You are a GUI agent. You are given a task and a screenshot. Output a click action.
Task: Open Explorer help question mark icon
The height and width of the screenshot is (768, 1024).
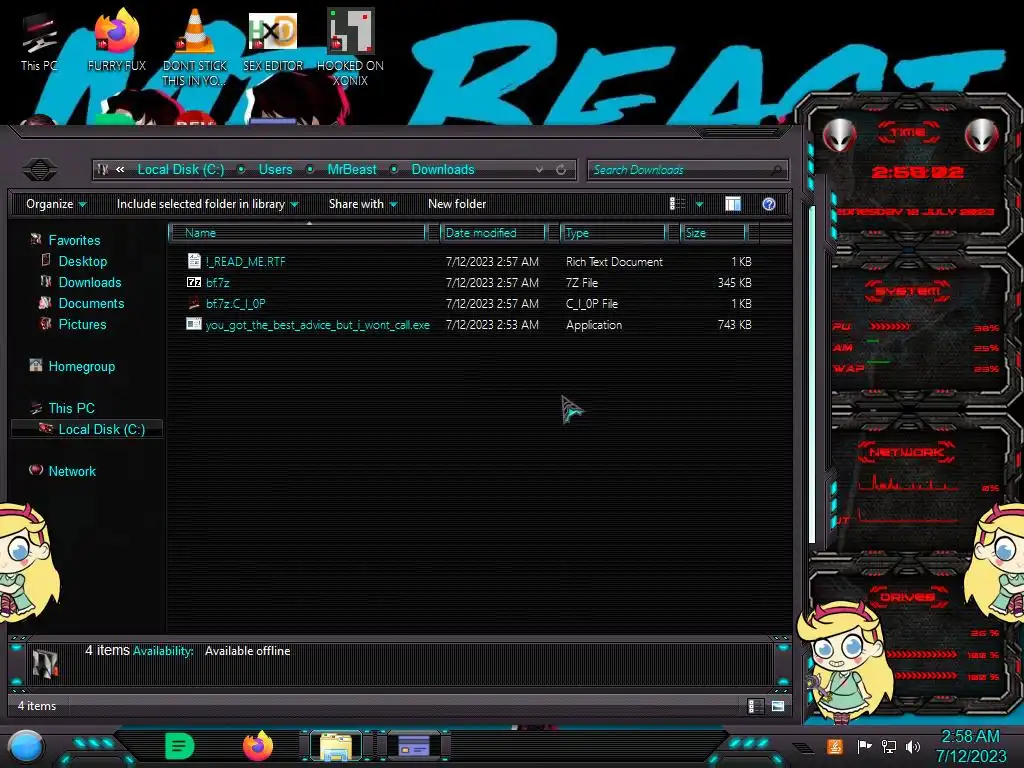pyautogui.click(x=769, y=204)
